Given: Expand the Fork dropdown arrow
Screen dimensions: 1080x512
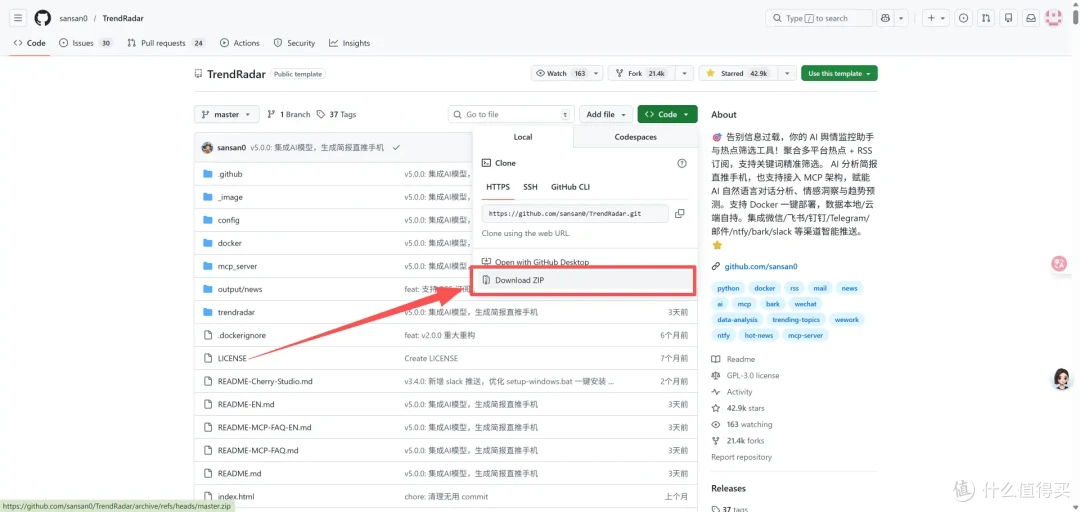Looking at the screenshot, I should (x=683, y=73).
